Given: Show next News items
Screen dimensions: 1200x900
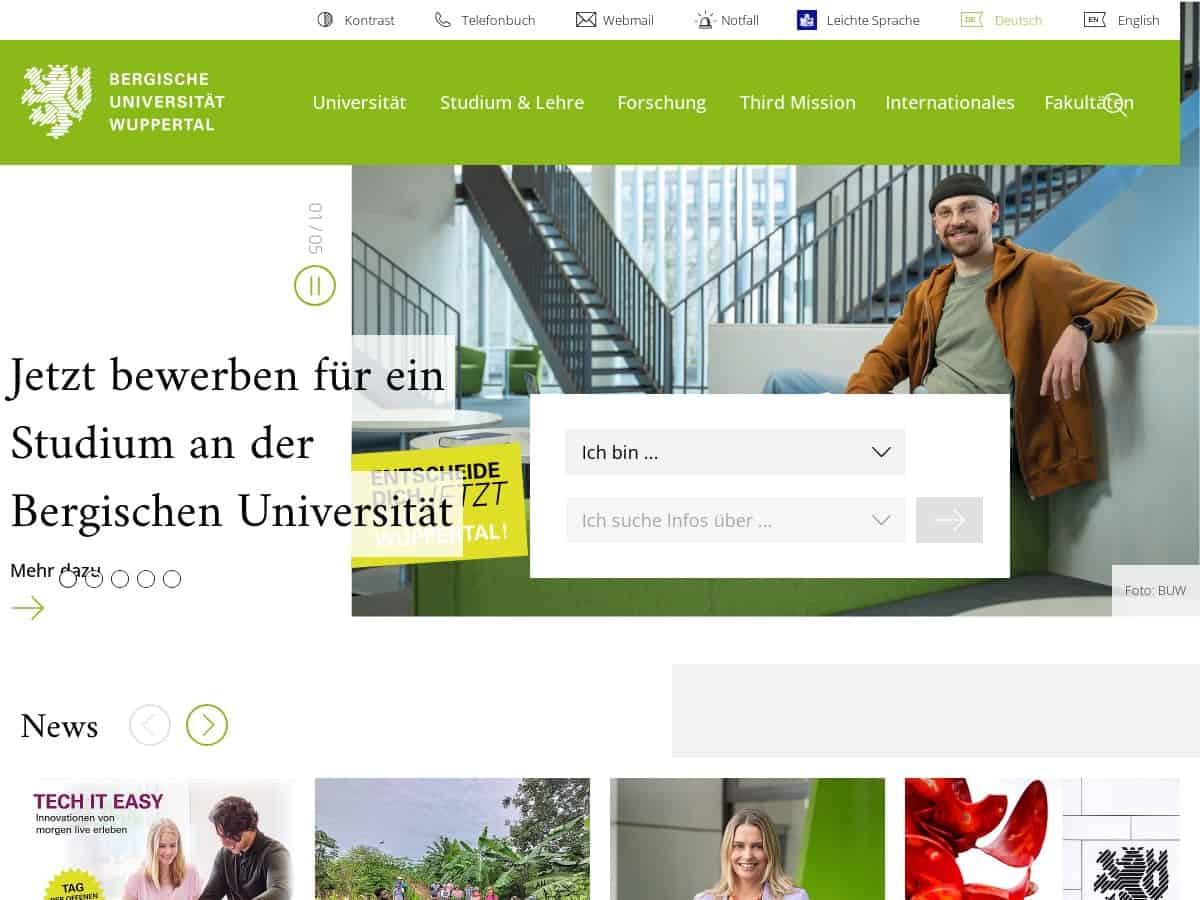Looking at the screenshot, I should [x=207, y=725].
